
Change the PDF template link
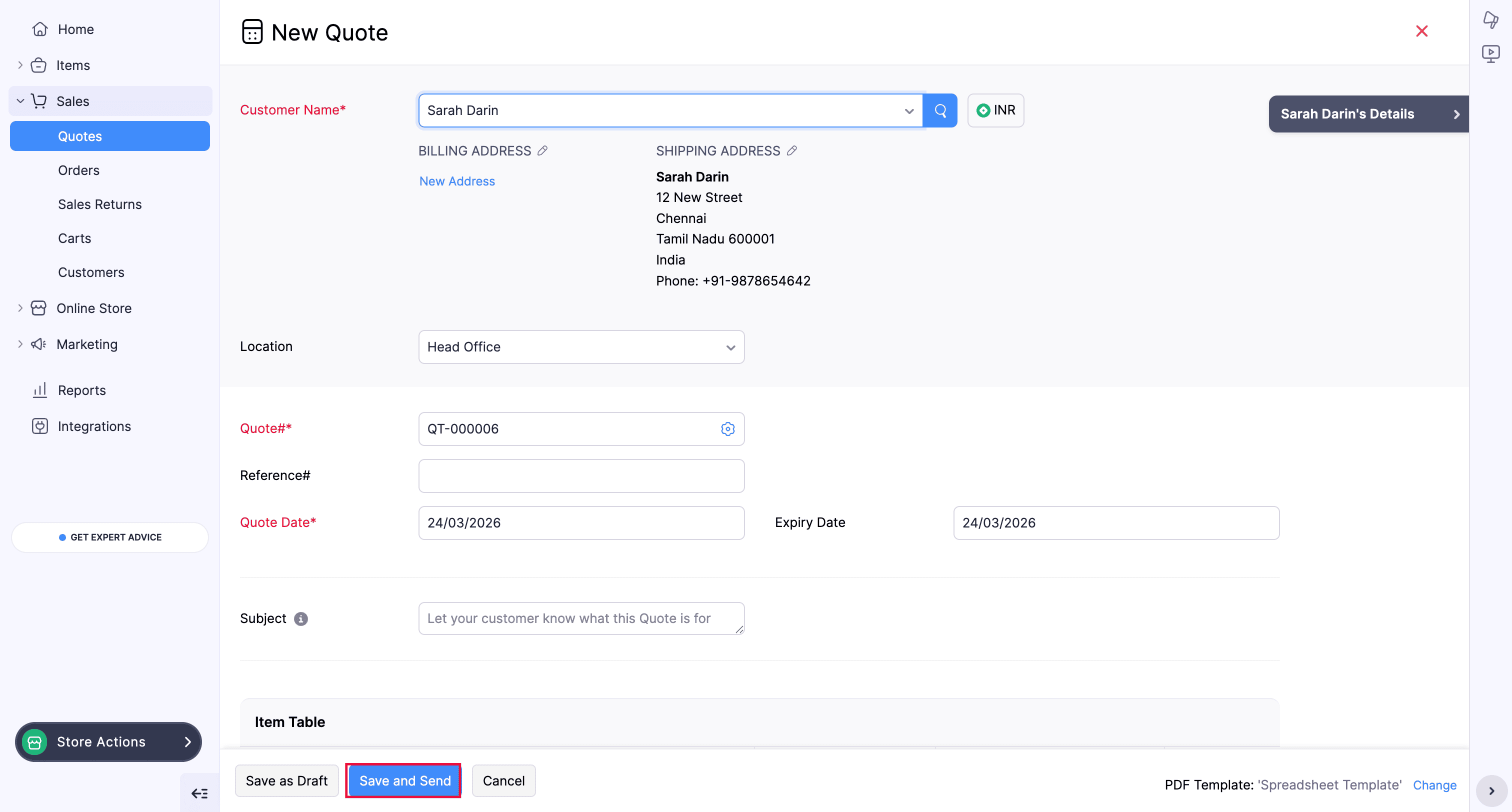pos(1434,785)
